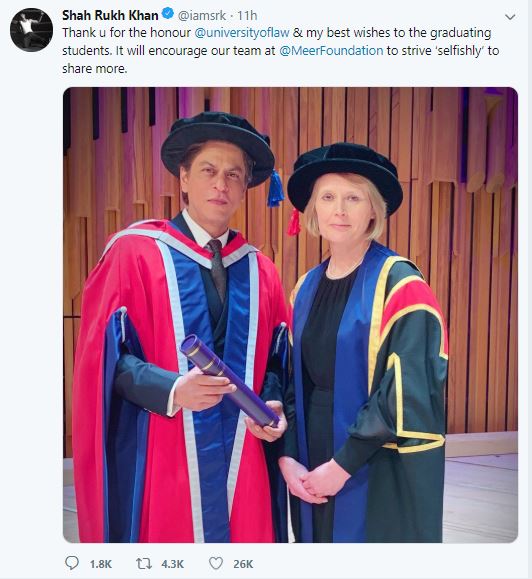Open the @universityoflaw mention
532x579 pixels.
point(241,33)
